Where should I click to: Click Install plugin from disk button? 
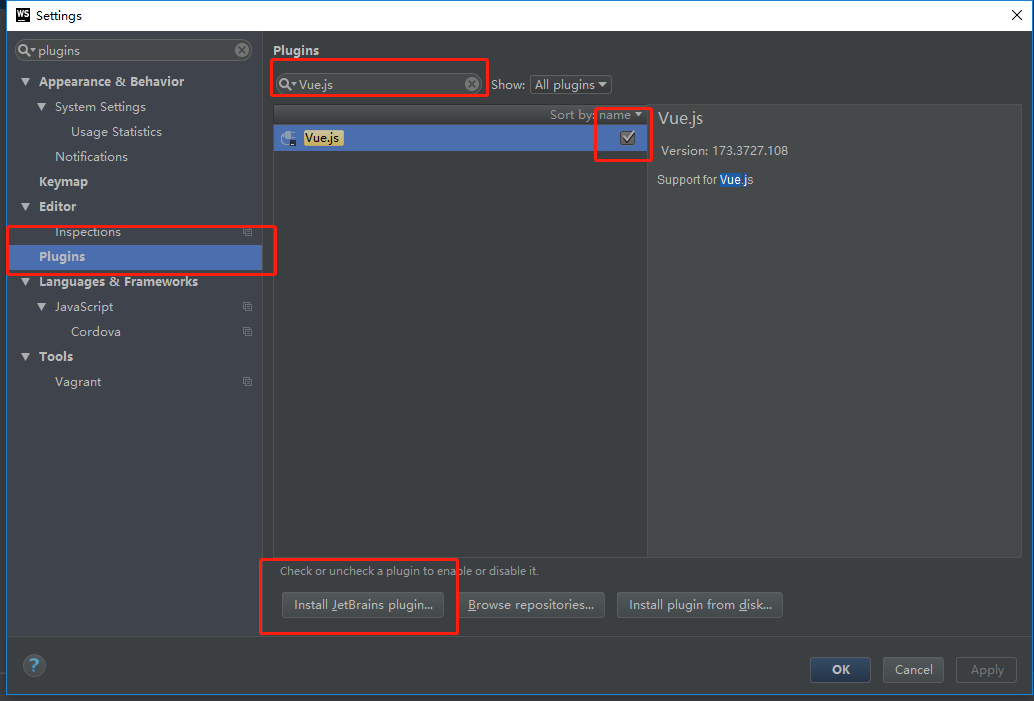pos(700,605)
